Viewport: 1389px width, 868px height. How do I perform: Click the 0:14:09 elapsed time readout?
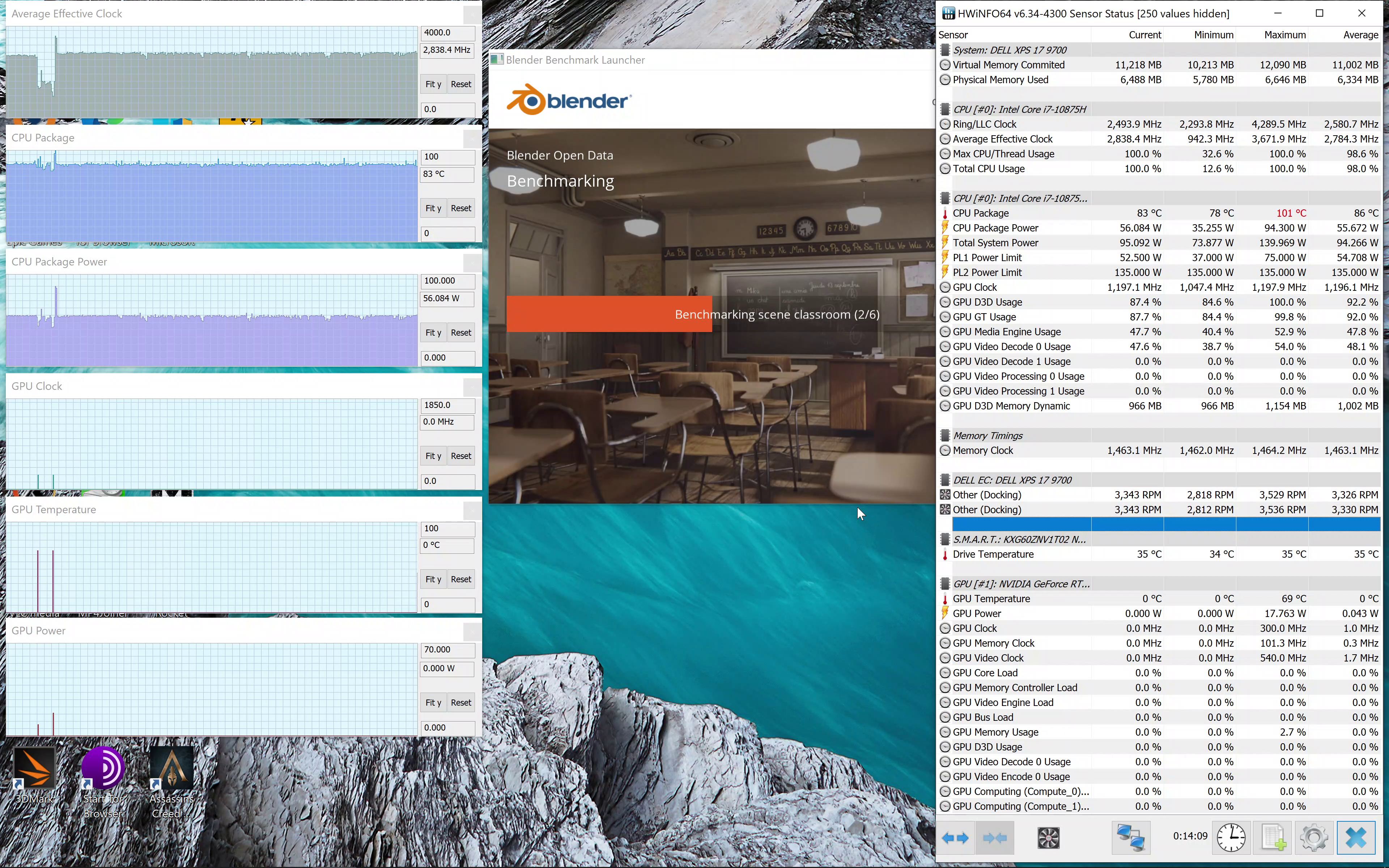point(1190,837)
